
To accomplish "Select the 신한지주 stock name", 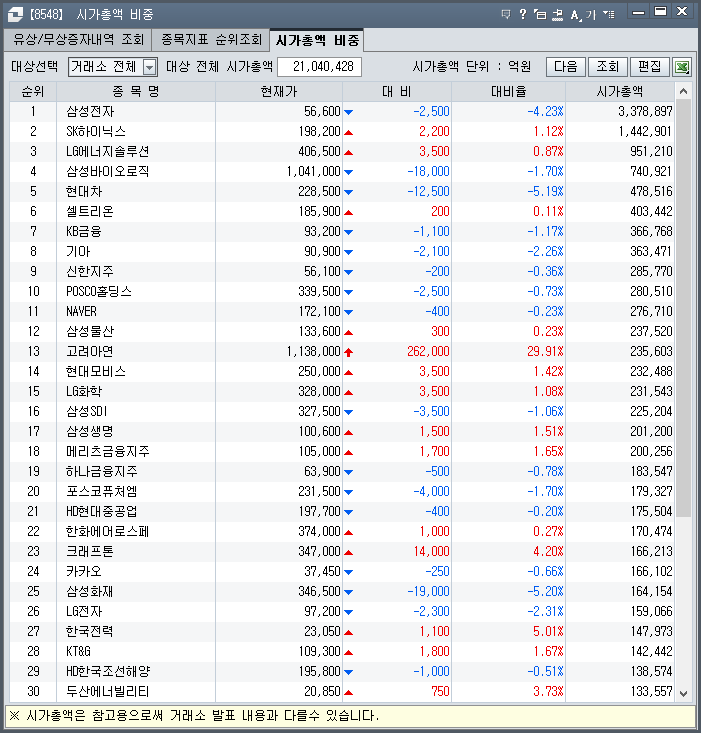I will (90, 272).
